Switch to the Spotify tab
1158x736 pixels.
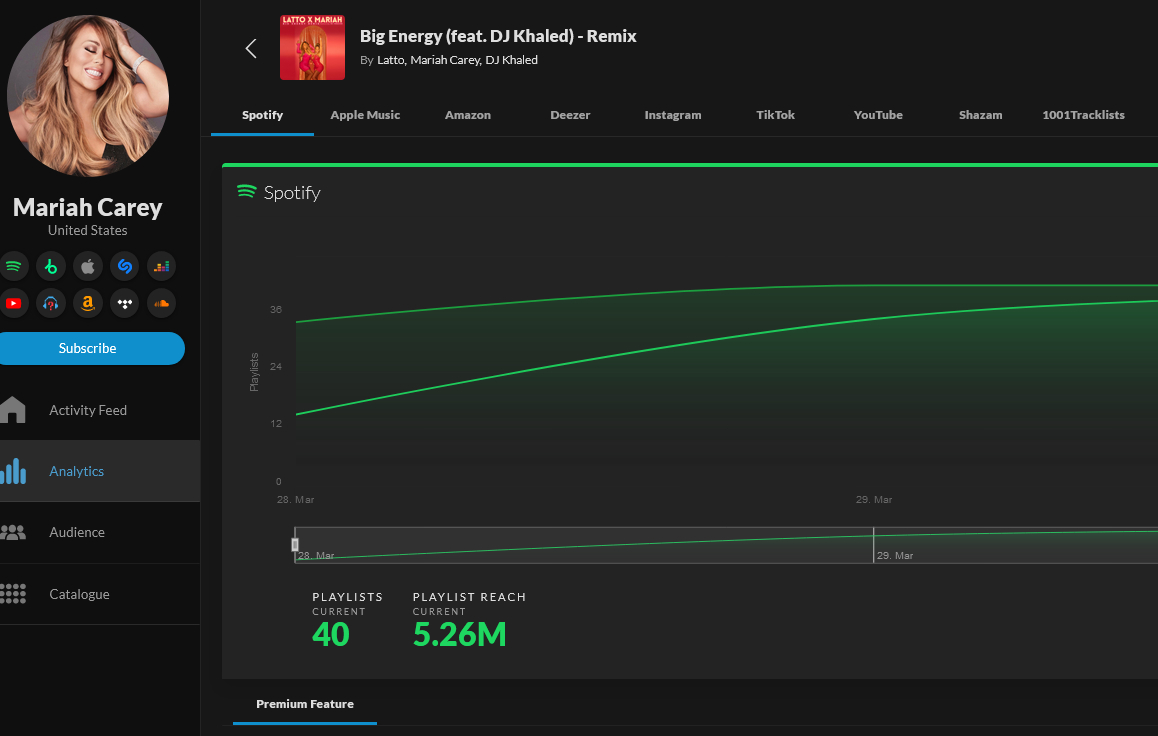(x=262, y=115)
